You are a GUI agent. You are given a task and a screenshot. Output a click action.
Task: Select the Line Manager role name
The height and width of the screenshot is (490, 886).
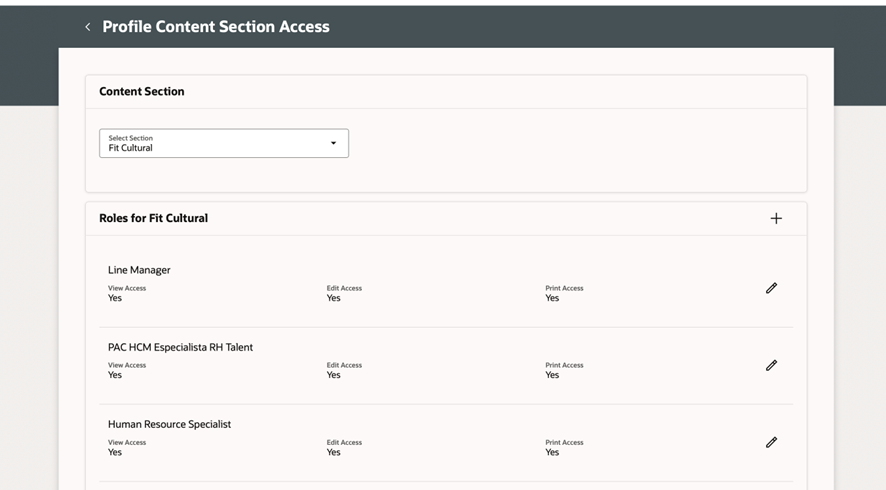pos(139,270)
